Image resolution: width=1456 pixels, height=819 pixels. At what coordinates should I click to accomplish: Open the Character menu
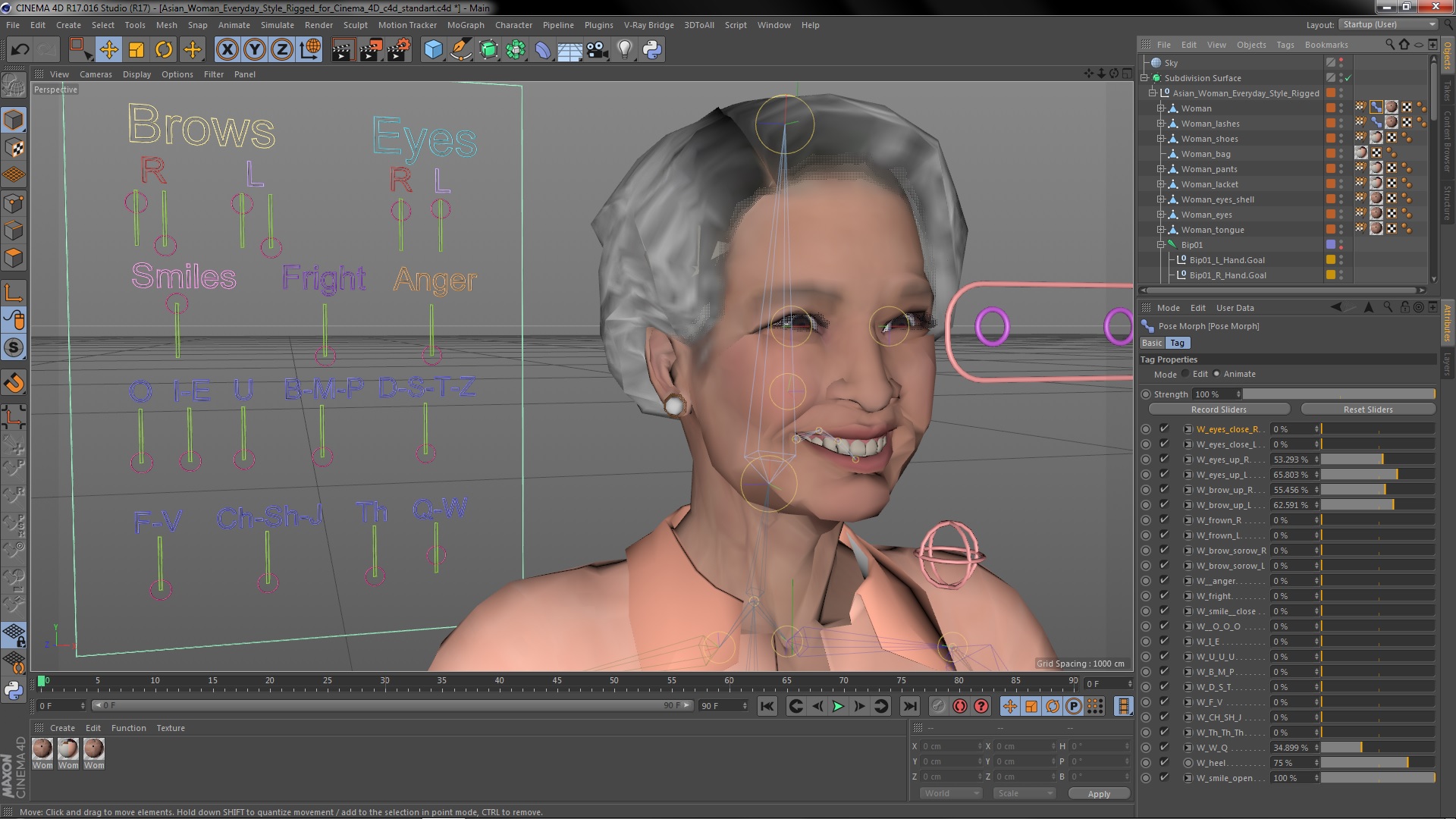[513, 25]
